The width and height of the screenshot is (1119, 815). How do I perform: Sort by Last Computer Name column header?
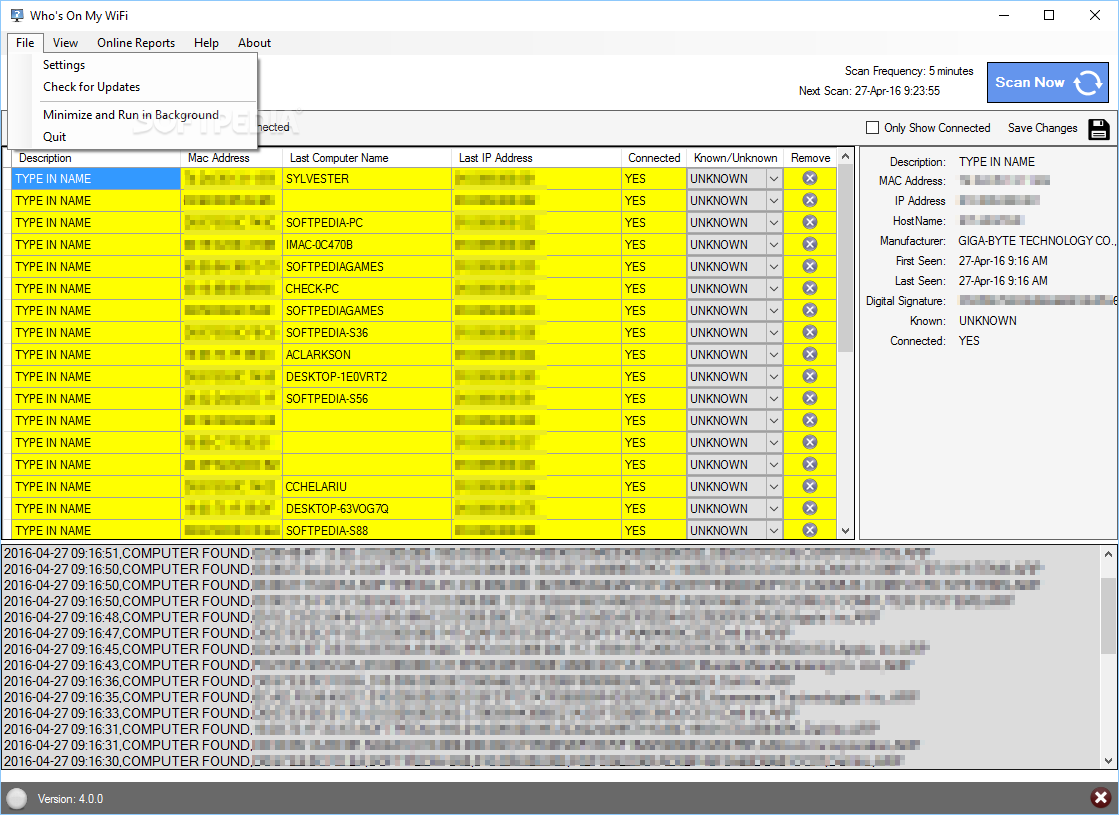point(367,158)
